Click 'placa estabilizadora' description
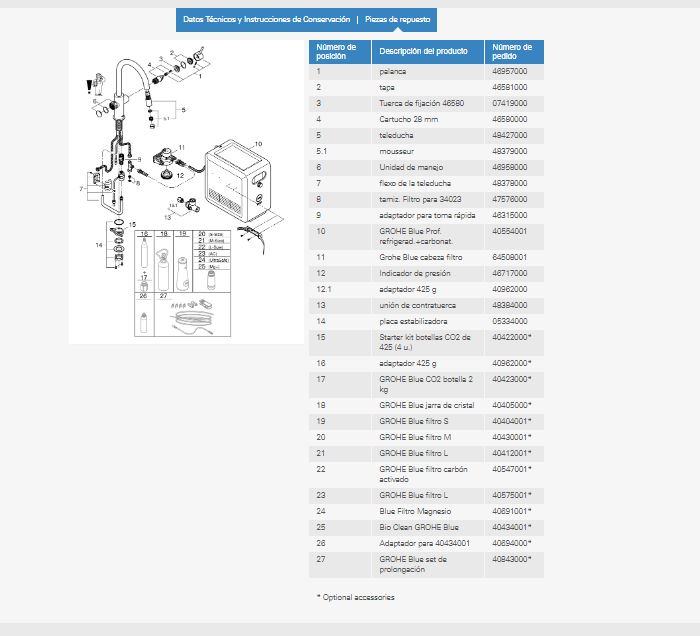The image size is (700, 636). click(x=413, y=321)
